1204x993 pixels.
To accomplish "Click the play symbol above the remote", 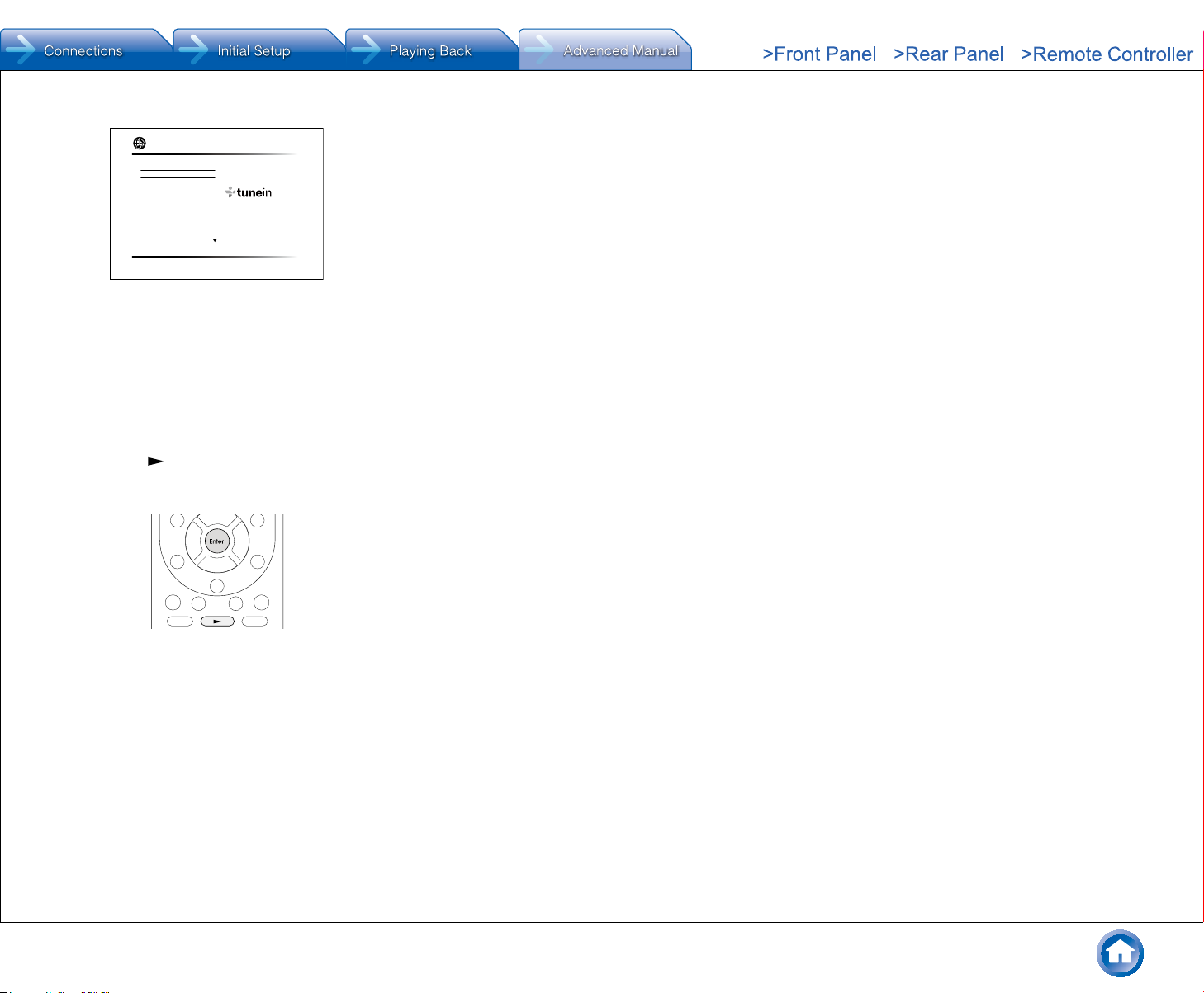I will point(156,461).
